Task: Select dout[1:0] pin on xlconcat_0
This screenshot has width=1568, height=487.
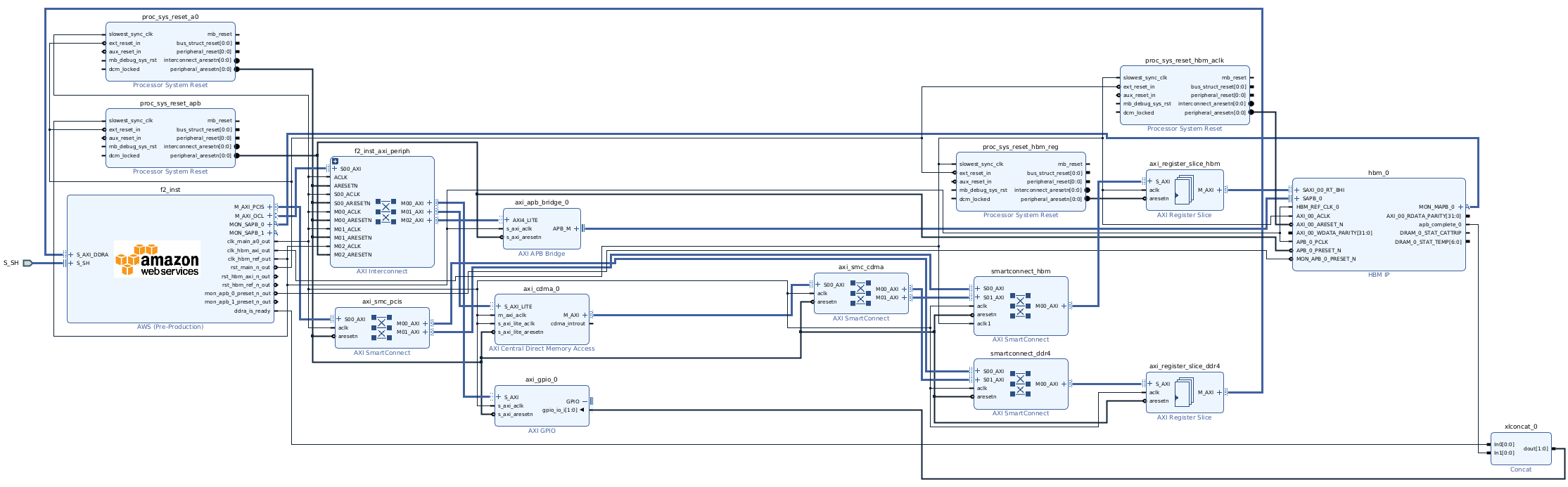Action: point(1535,448)
